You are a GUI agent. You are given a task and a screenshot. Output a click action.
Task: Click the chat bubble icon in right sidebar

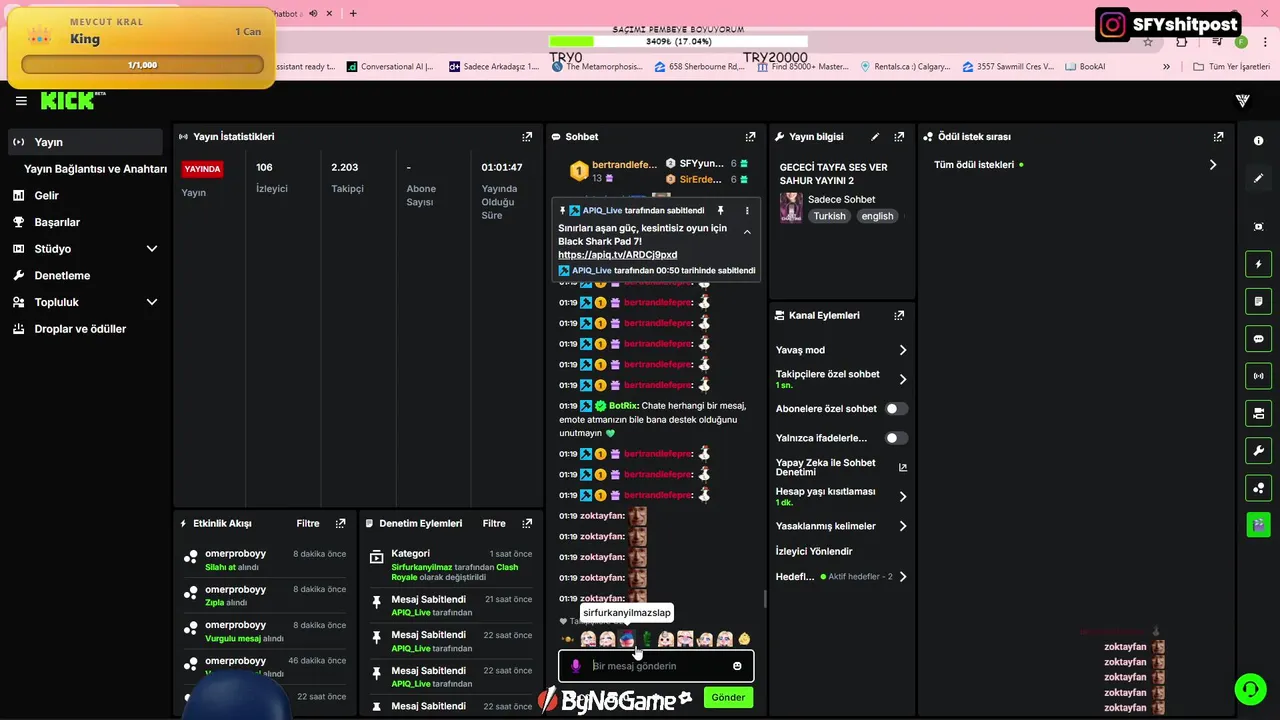[1258, 339]
